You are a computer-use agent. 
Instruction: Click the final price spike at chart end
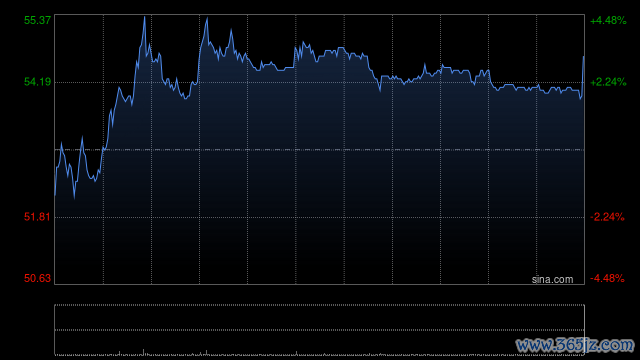pyautogui.click(x=583, y=57)
